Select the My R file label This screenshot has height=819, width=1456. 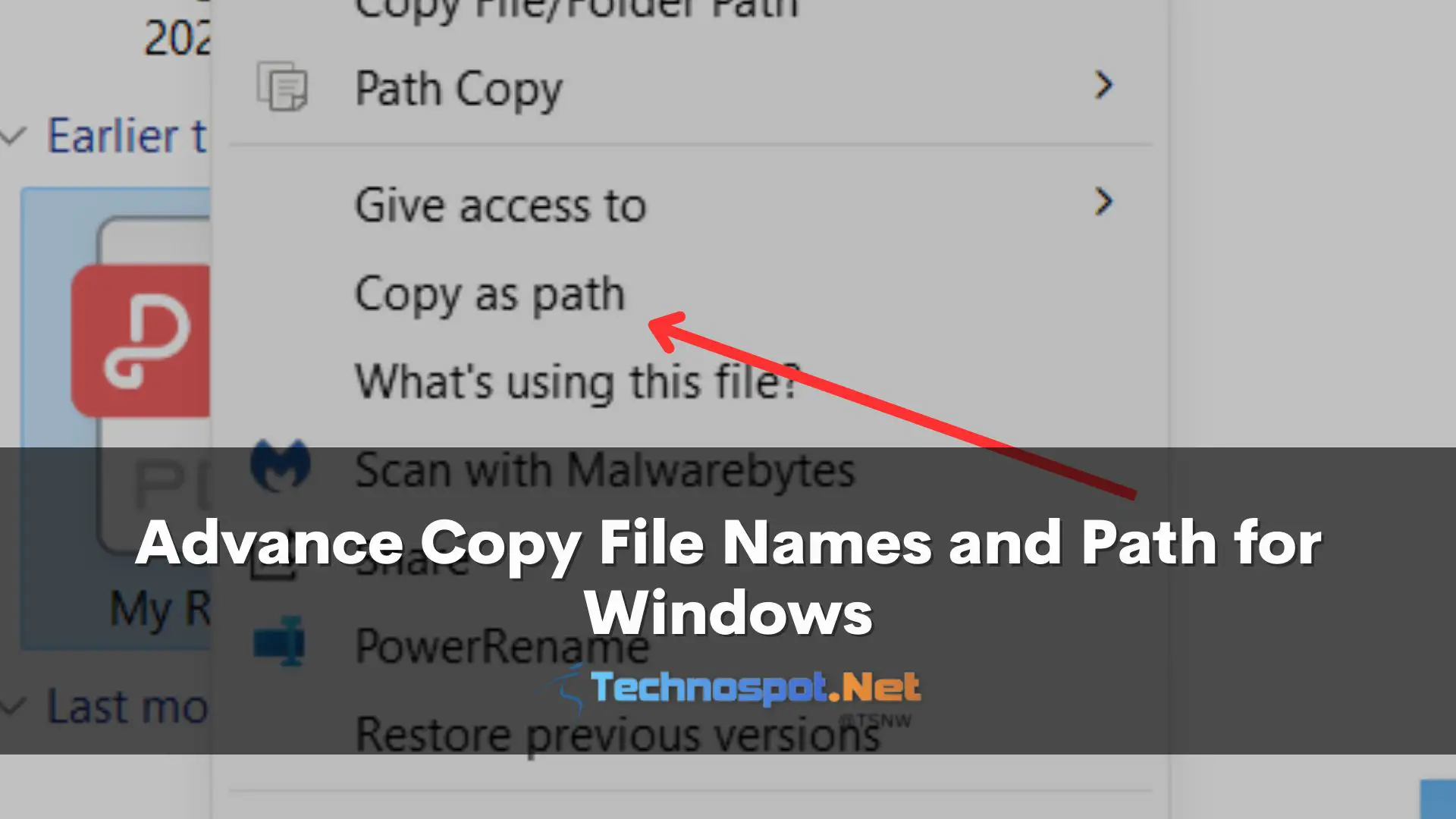(x=160, y=609)
